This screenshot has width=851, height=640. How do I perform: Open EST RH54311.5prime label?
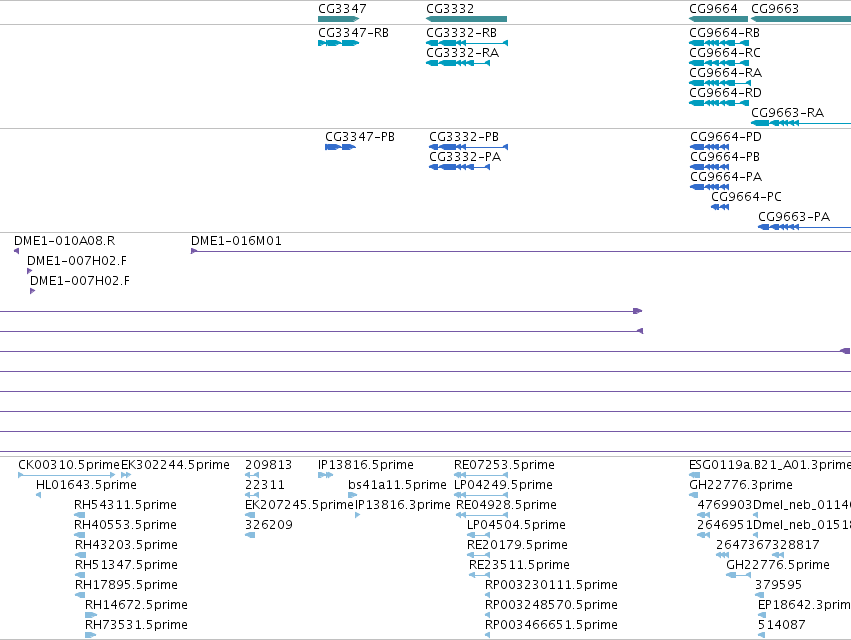125,505
